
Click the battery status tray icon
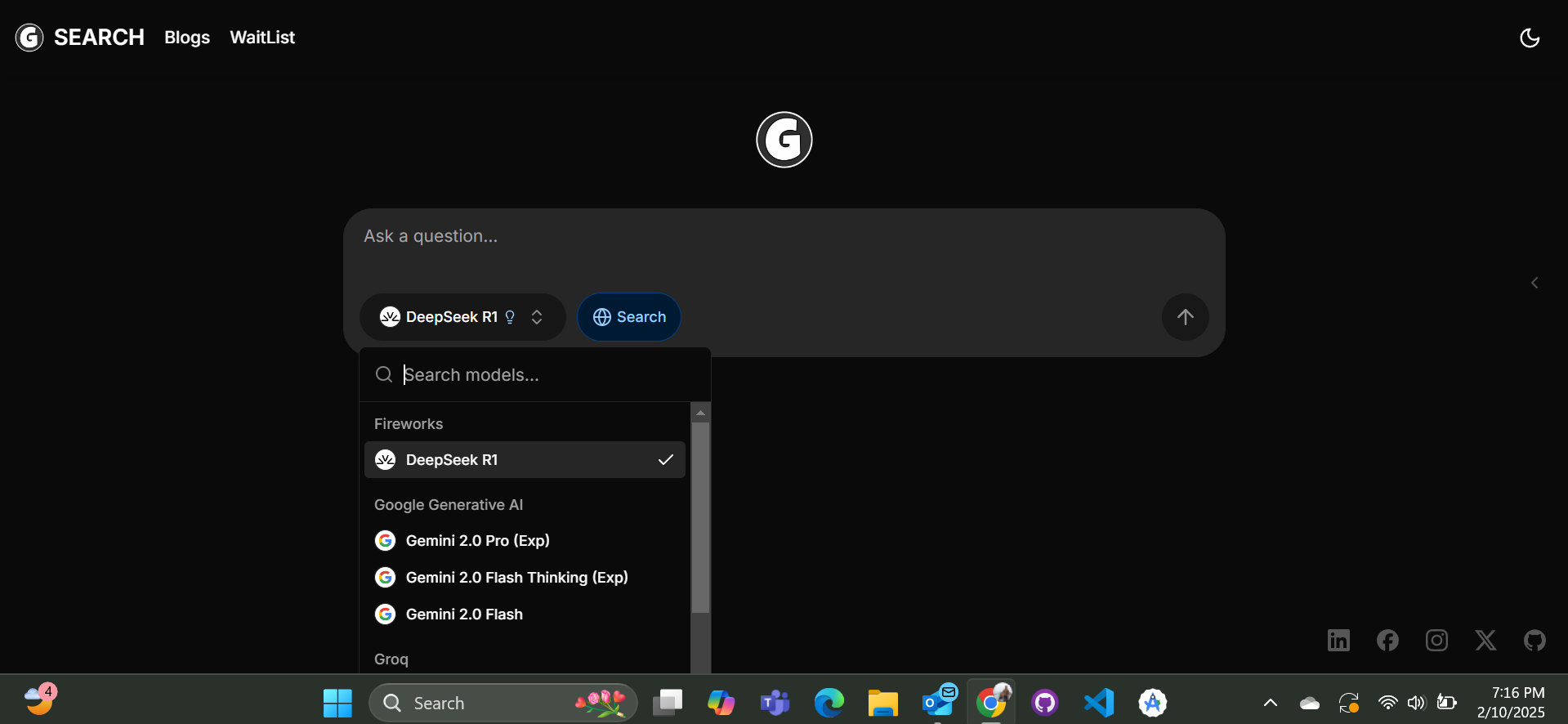click(1446, 703)
